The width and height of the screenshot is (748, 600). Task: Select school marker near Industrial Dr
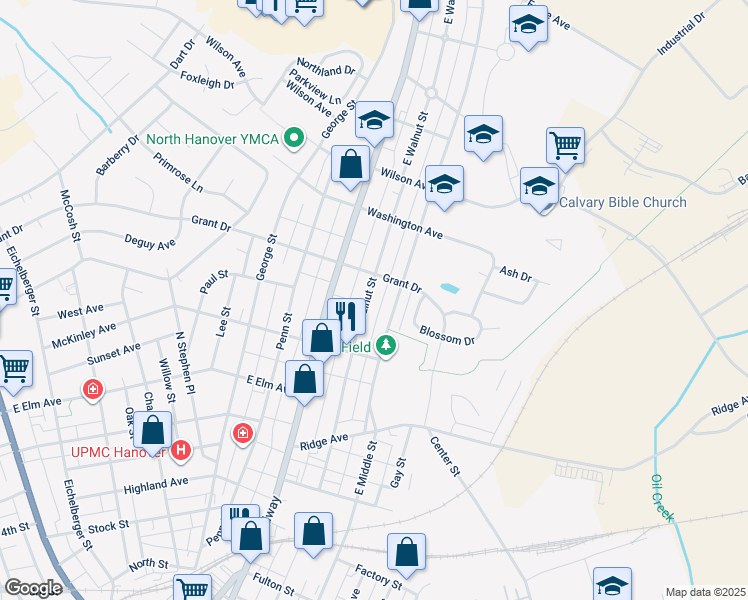pyautogui.click(x=529, y=26)
